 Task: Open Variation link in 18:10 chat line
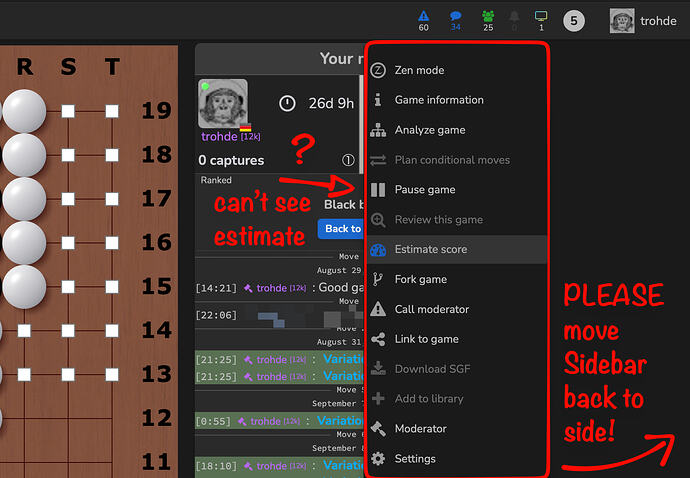click(x=343, y=465)
